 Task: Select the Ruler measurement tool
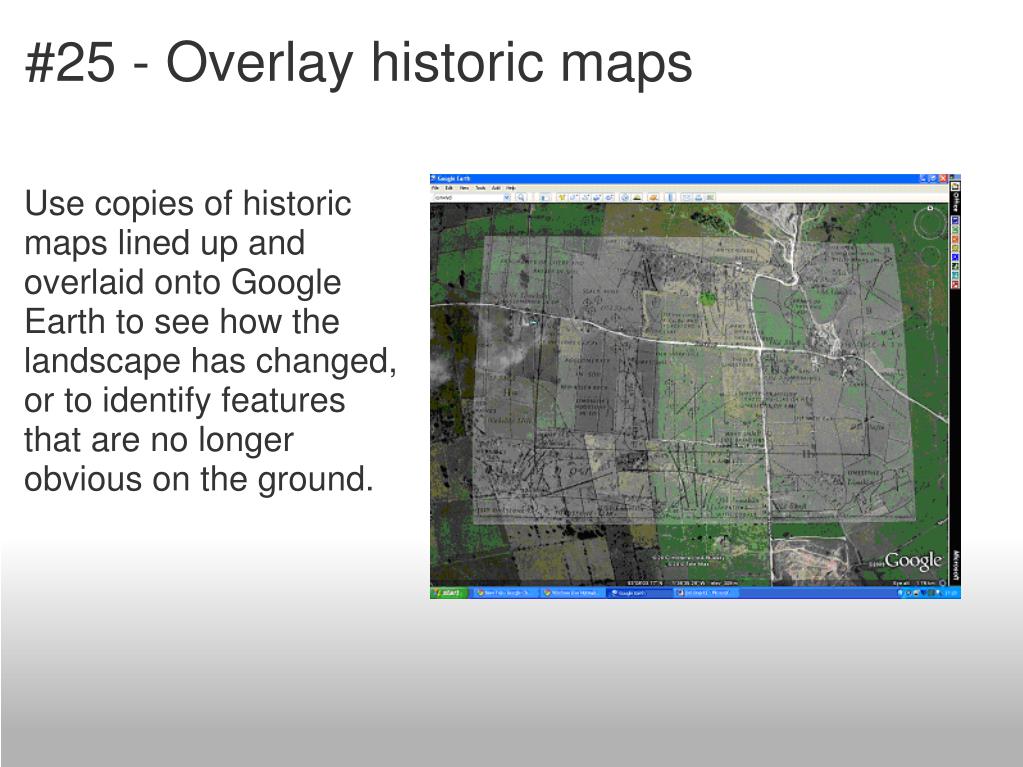click(x=670, y=197)
